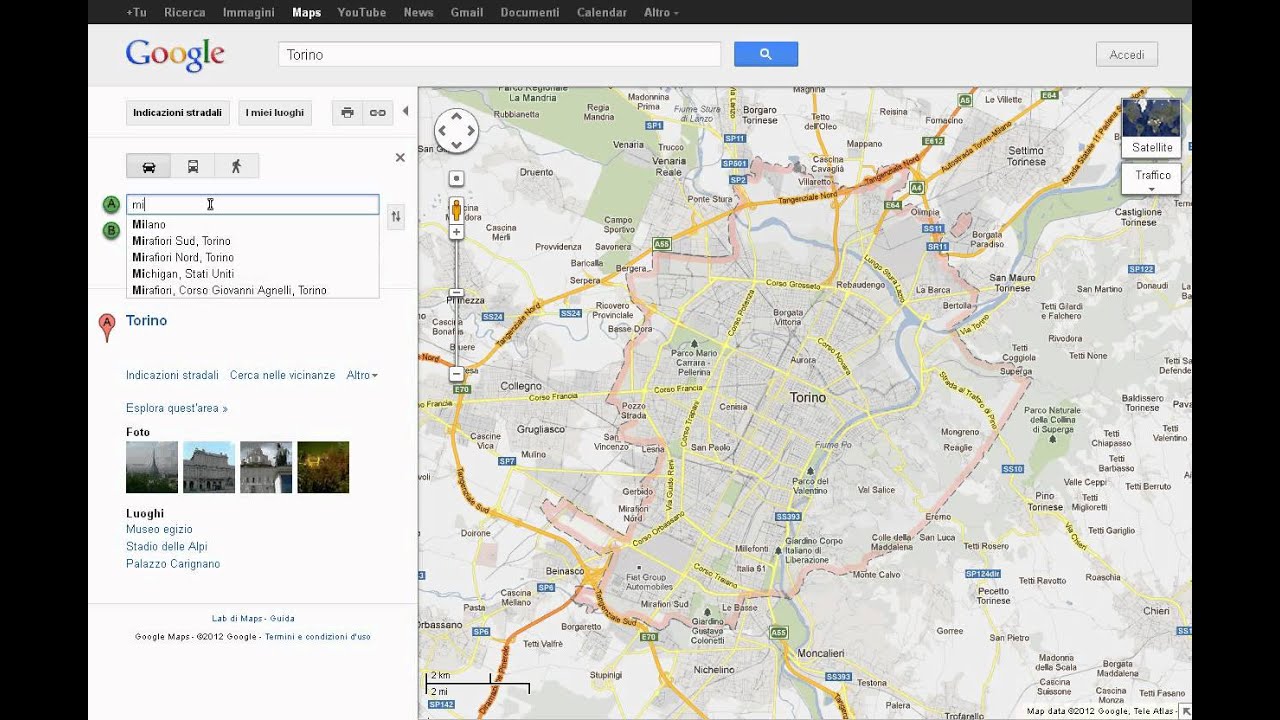Screen dimensions: 1280x720
Task: Collapse the side panel arrow
Action: [405, 112]
